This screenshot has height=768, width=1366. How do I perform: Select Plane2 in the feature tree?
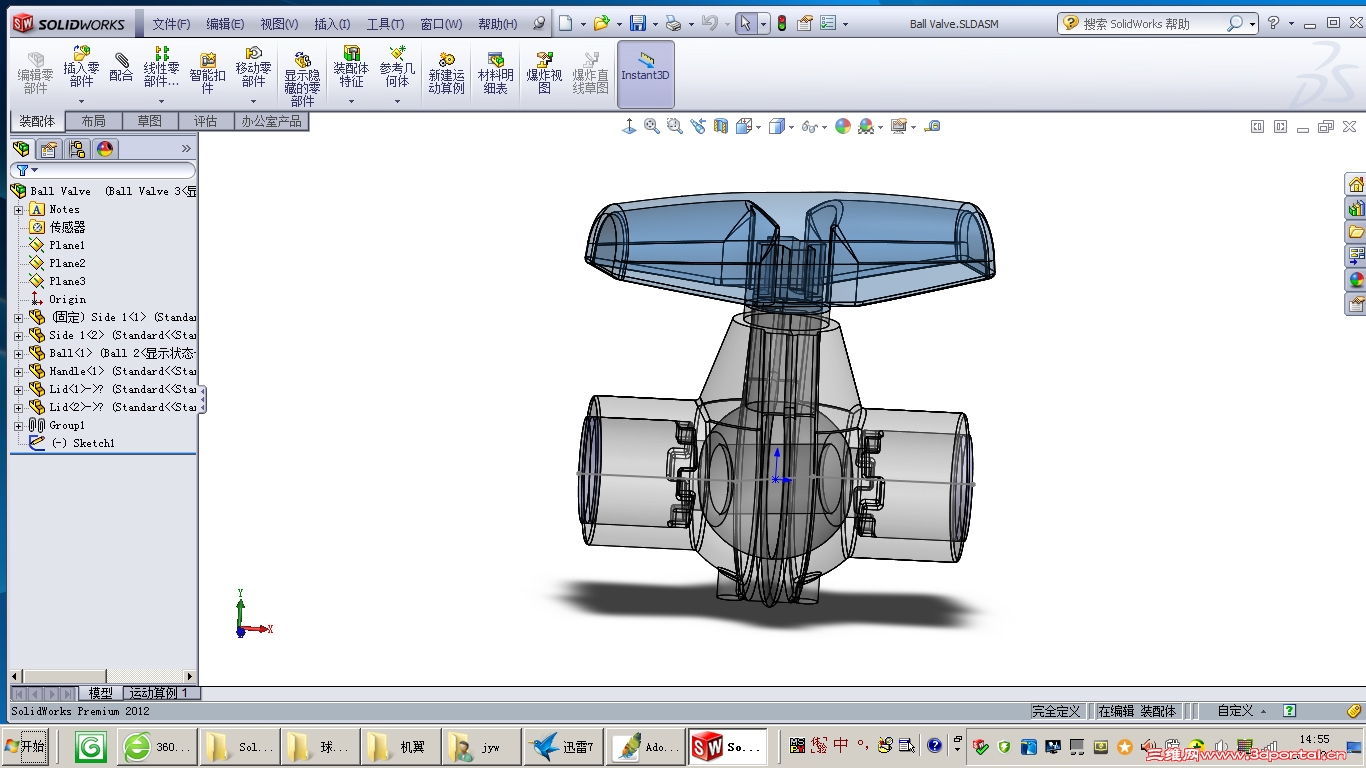[x=67, y=263]
